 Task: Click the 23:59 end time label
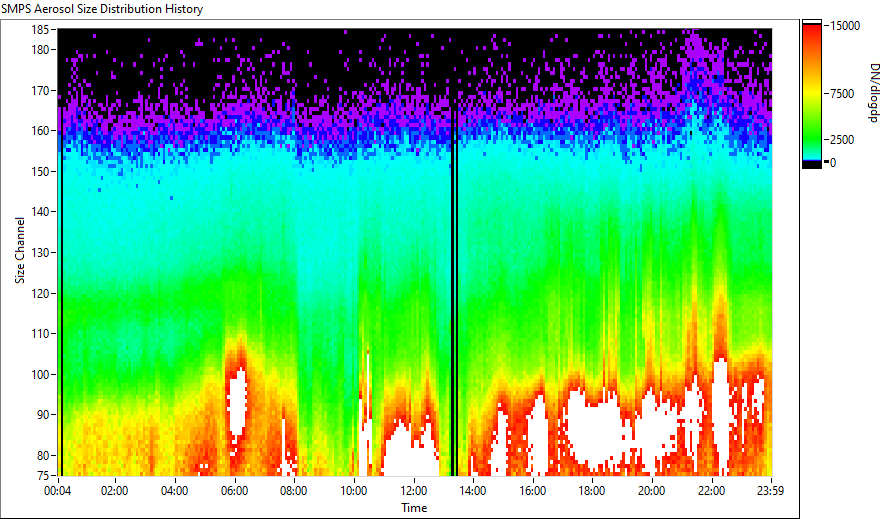point(771,491)
